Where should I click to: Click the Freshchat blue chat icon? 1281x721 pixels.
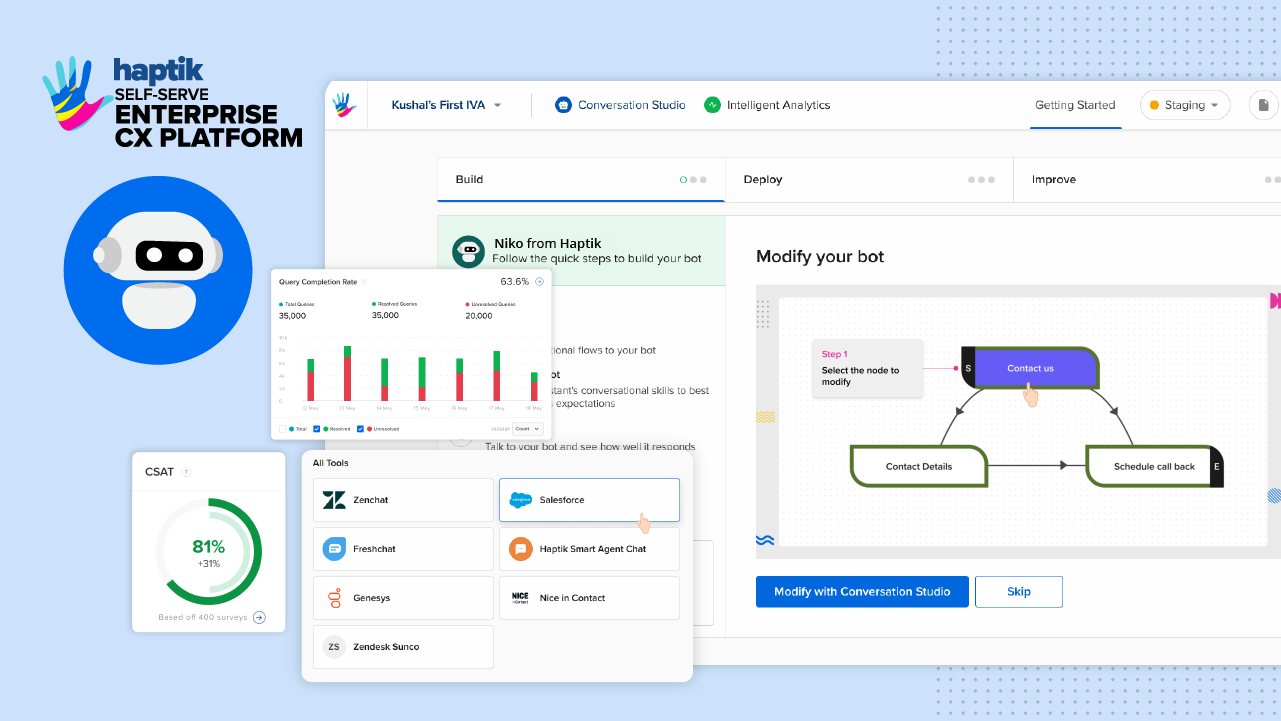[334, 549]
